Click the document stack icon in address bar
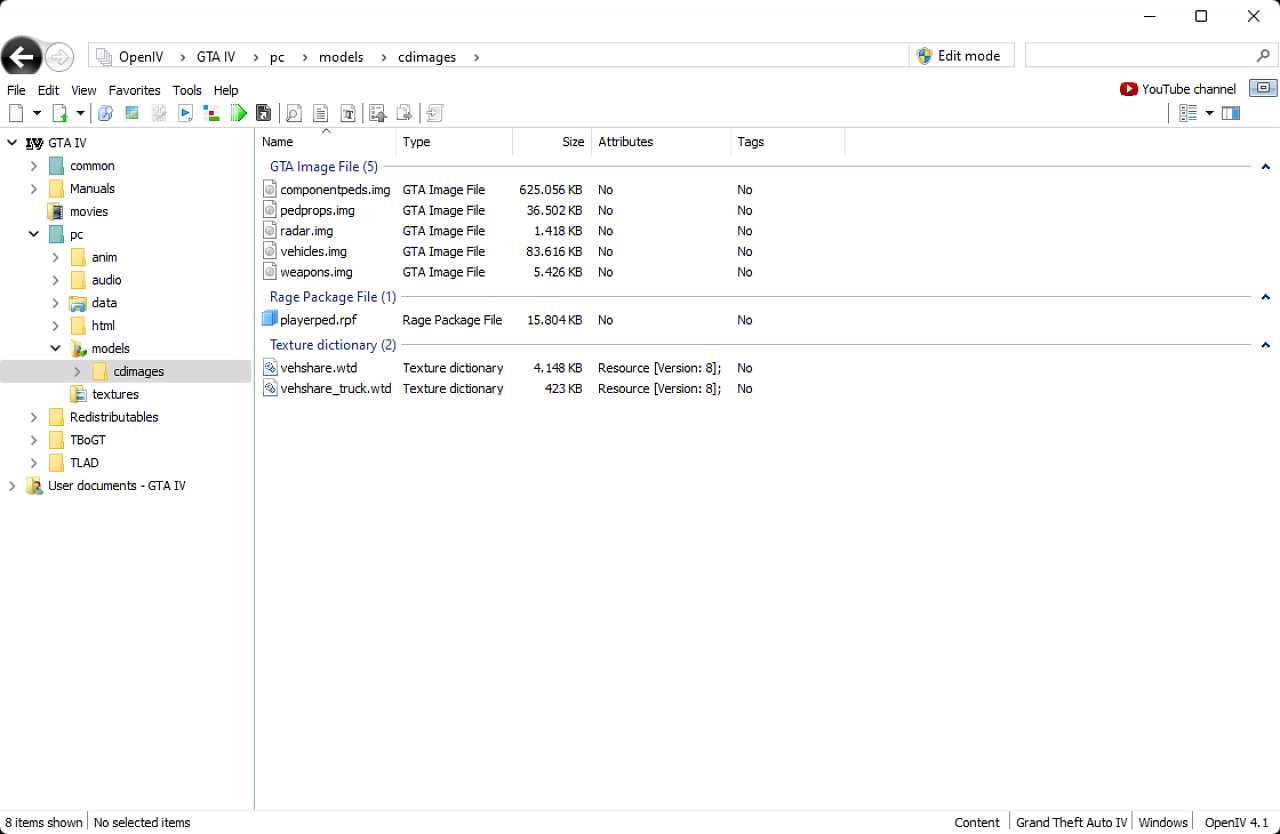The width and height of the screenshot is (1280, 834). [x=104, y=57]
